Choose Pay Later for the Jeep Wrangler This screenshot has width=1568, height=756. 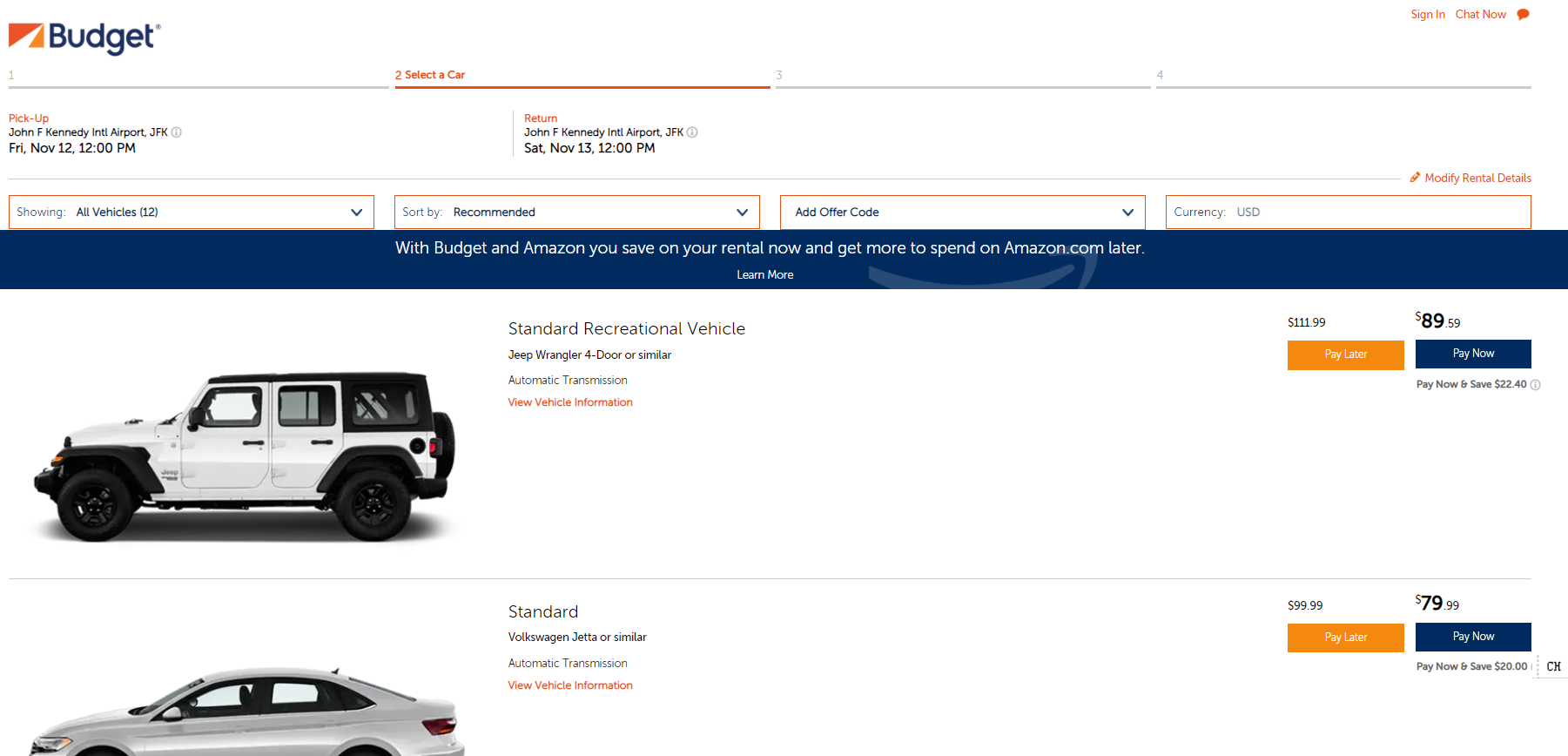[x=1346, y=354]
